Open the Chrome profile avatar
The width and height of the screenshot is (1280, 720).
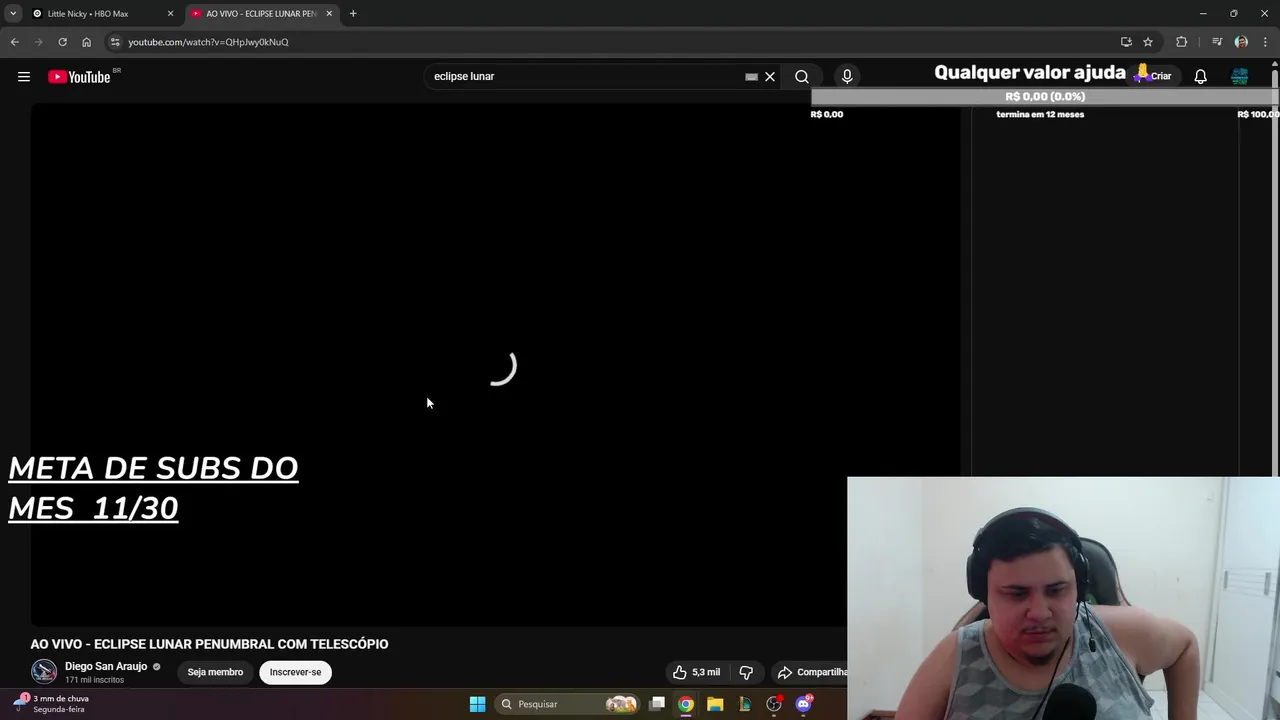1241,42
